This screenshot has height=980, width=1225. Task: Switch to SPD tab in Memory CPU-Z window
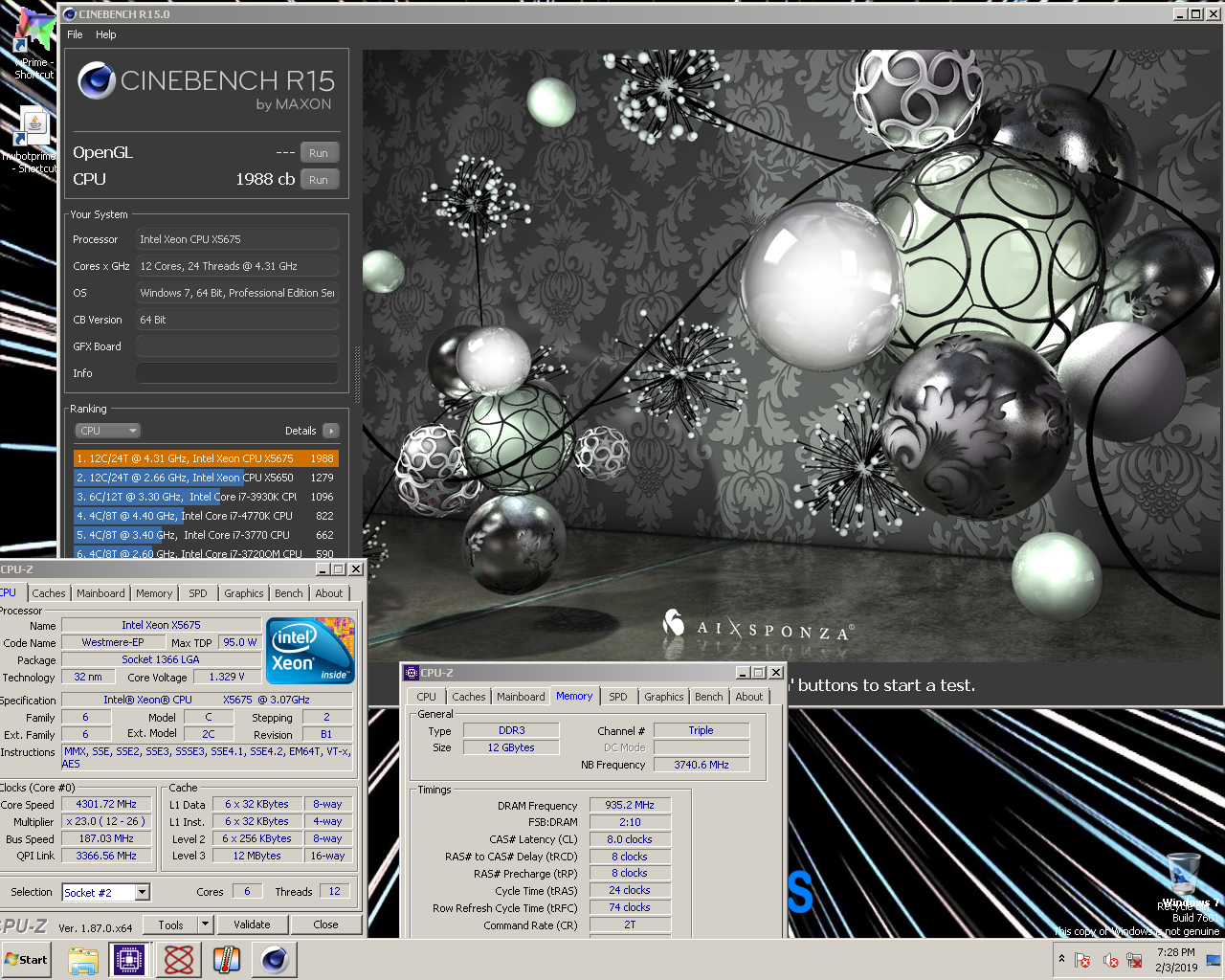coord(618,697)
